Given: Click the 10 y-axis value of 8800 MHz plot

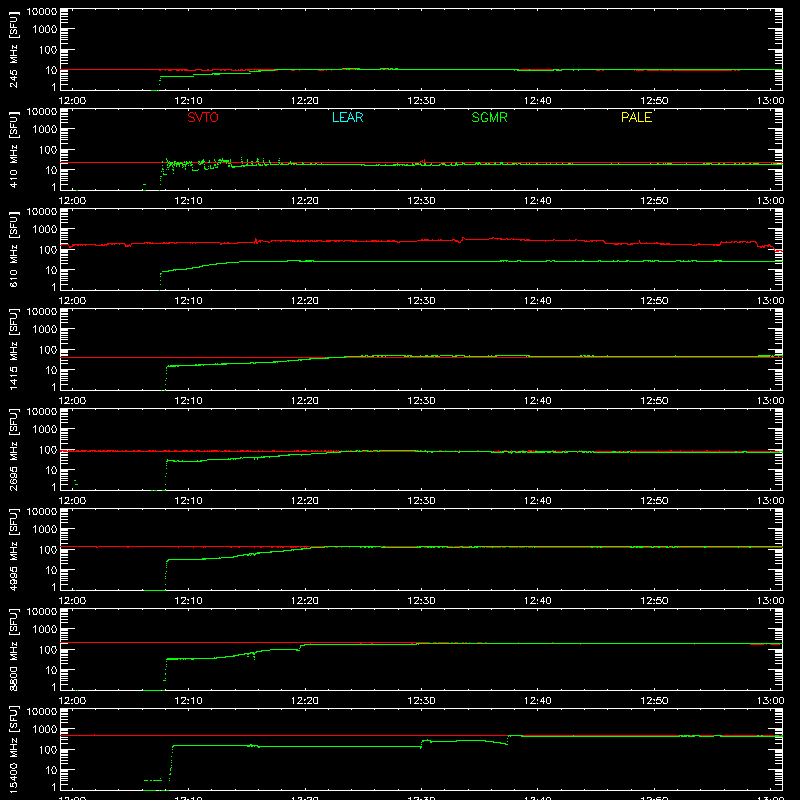Looking at the screenshot, I should [x=52, y=670].
